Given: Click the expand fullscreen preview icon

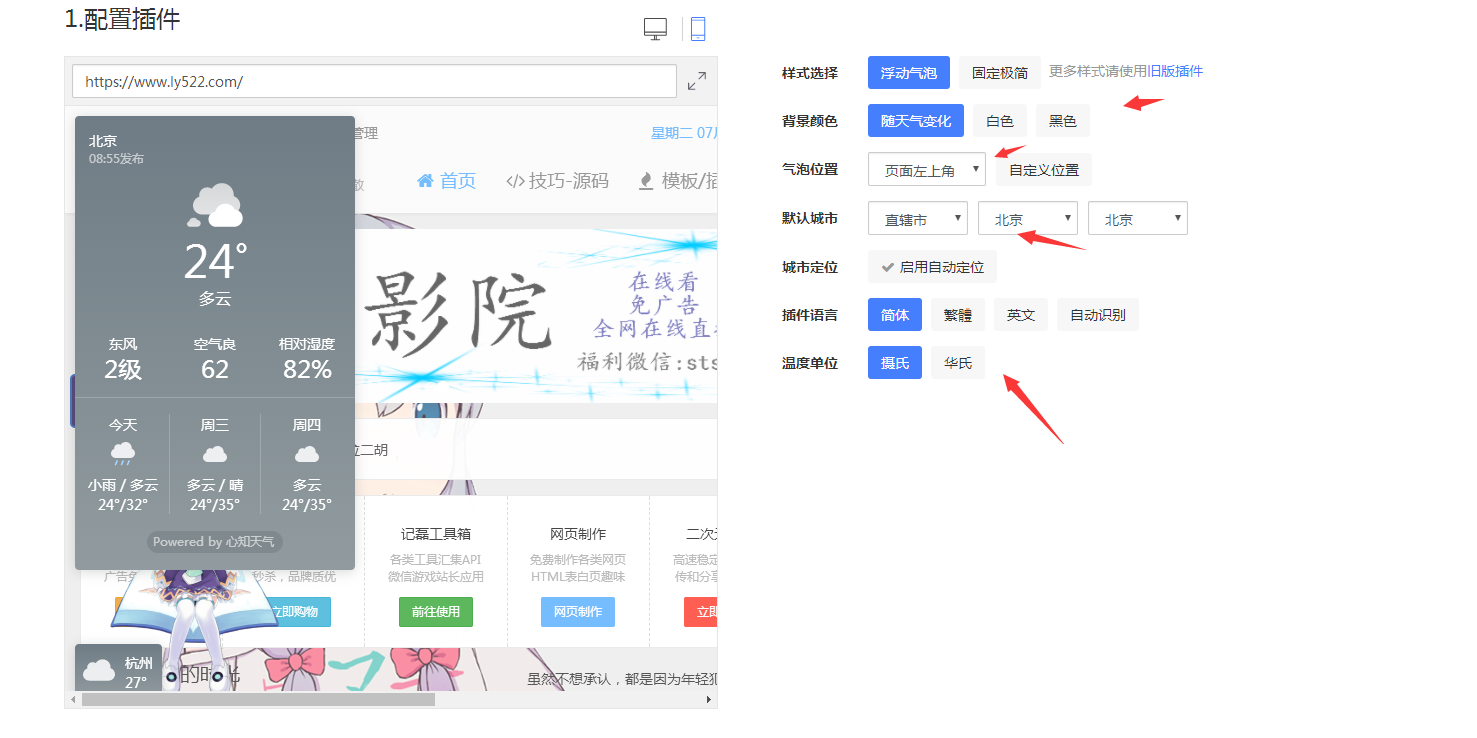Looking at the screenshot, I should point(697,81).
